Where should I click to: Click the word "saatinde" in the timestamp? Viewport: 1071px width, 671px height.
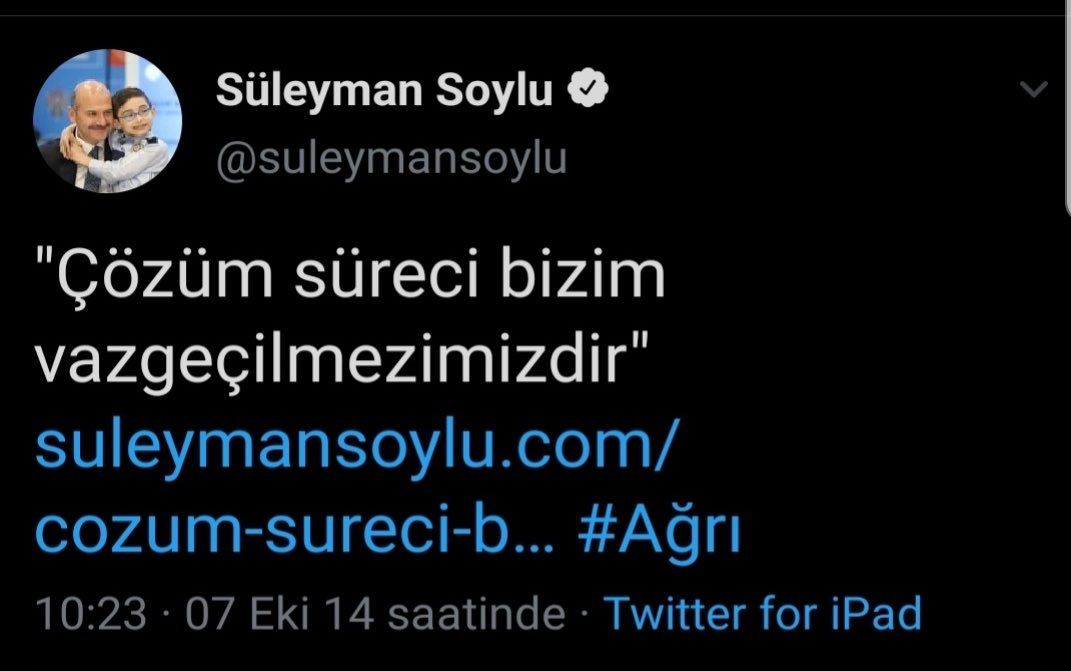tap(476, 614)
